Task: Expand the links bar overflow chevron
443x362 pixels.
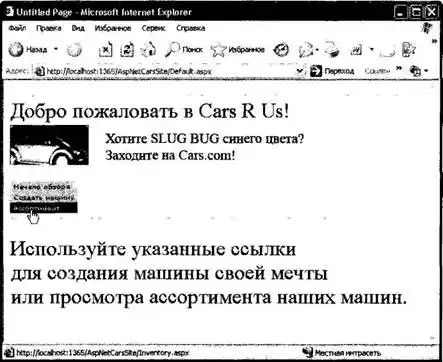Action: pos(399,68)
